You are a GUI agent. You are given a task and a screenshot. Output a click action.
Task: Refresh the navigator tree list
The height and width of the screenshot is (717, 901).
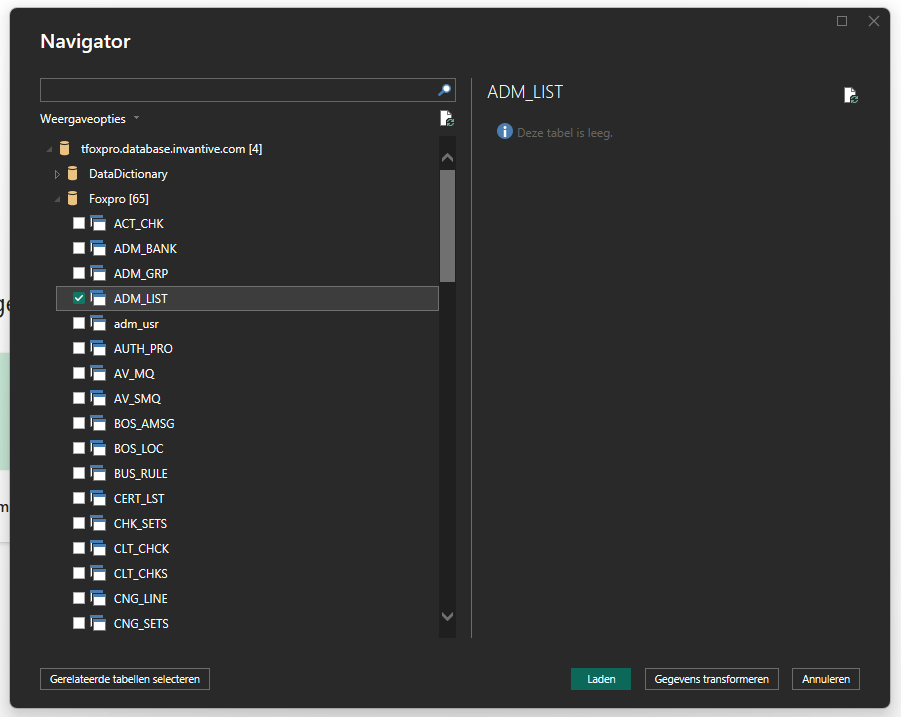[446, 119]
